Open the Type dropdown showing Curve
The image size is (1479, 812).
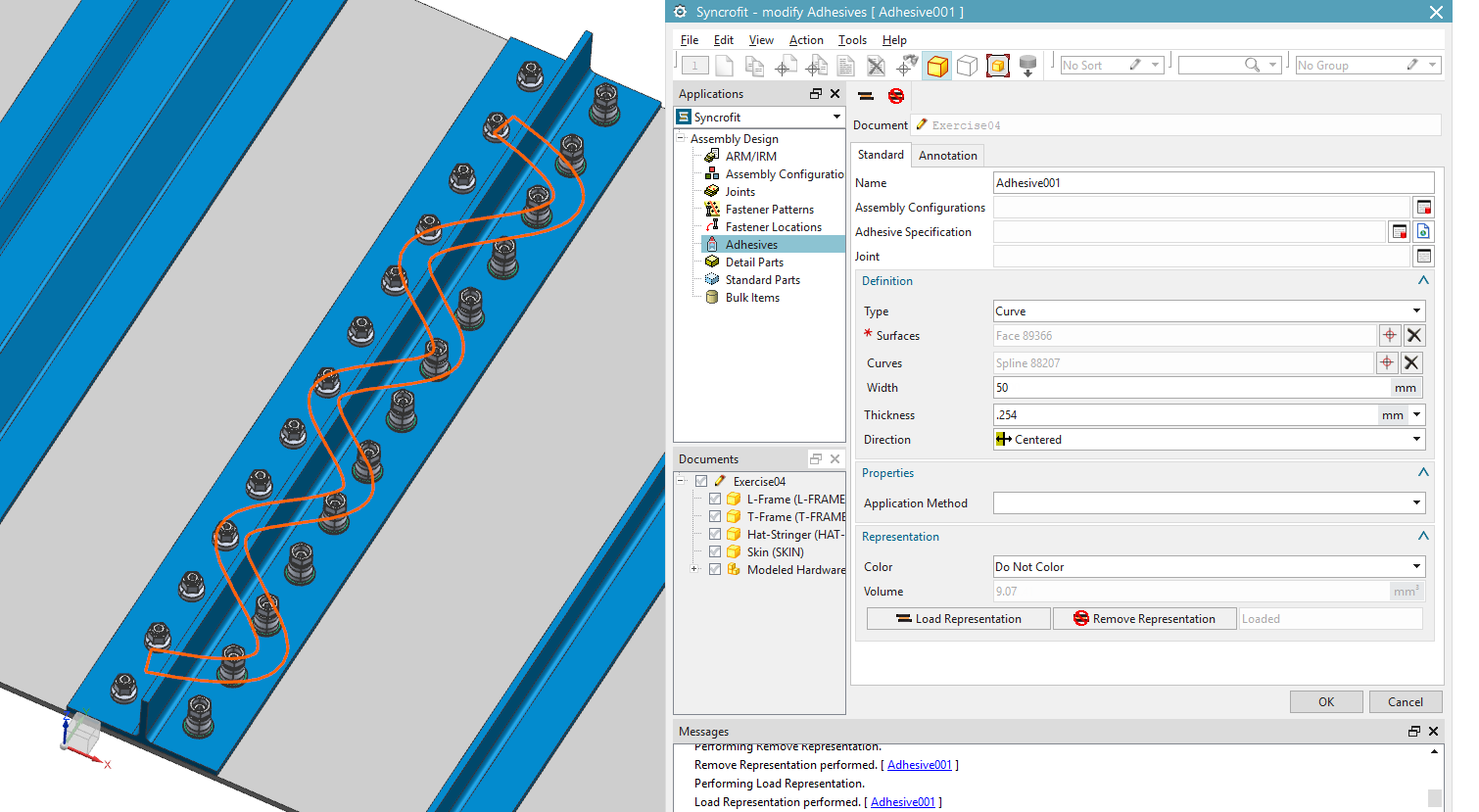coord(1209,310)
